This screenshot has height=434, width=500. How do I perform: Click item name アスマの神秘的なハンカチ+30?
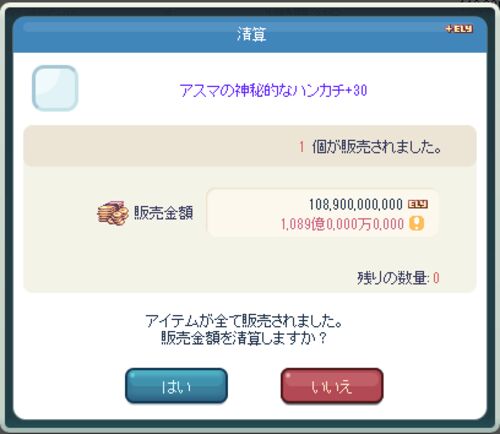click(273, 90)
